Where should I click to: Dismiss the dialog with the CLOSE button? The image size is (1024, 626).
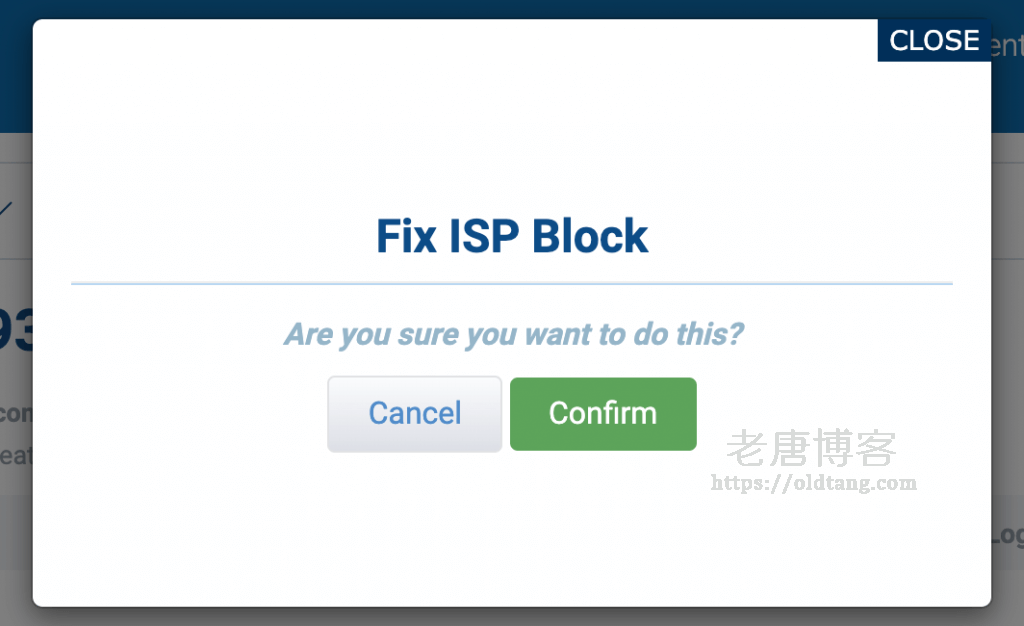(x=934, y=41)
